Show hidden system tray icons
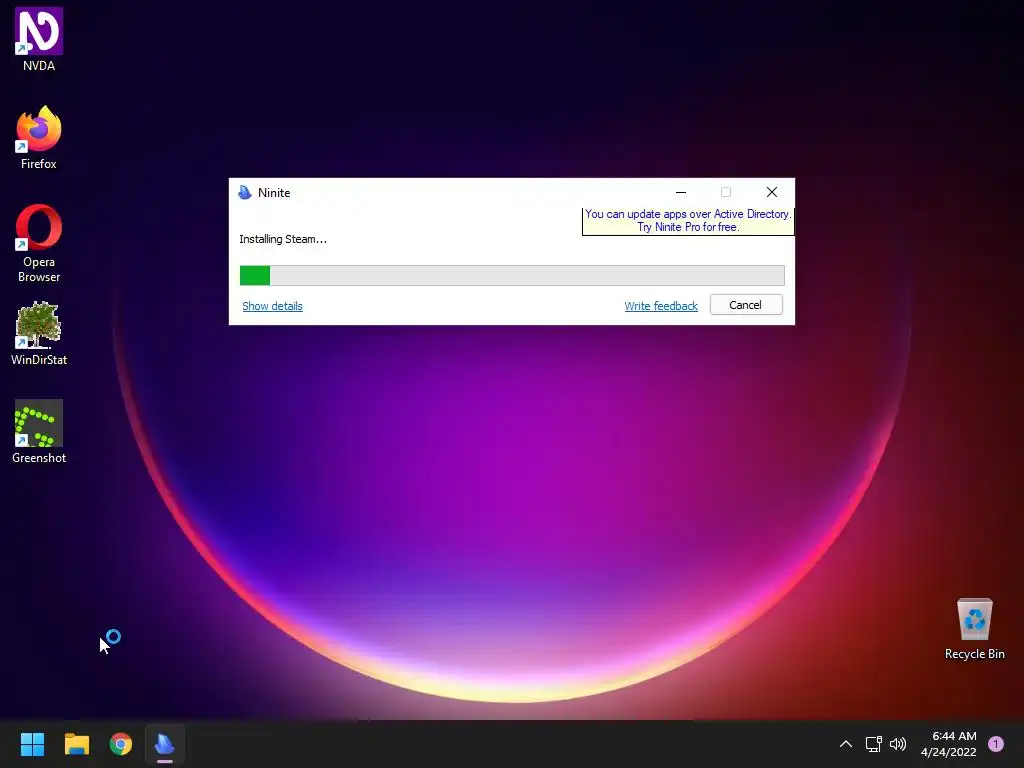This screenshot has height=768, width=1024. [x=846, y=744]
